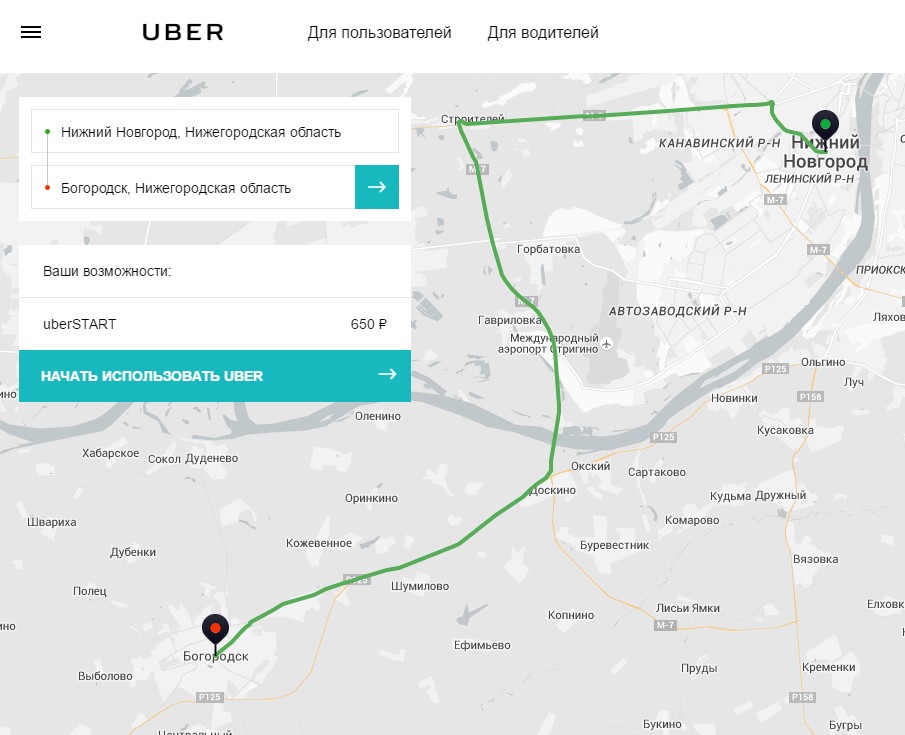Click the teal arrow submit button
The width and height of the screenshot is (905, 735).
point(377,187)
